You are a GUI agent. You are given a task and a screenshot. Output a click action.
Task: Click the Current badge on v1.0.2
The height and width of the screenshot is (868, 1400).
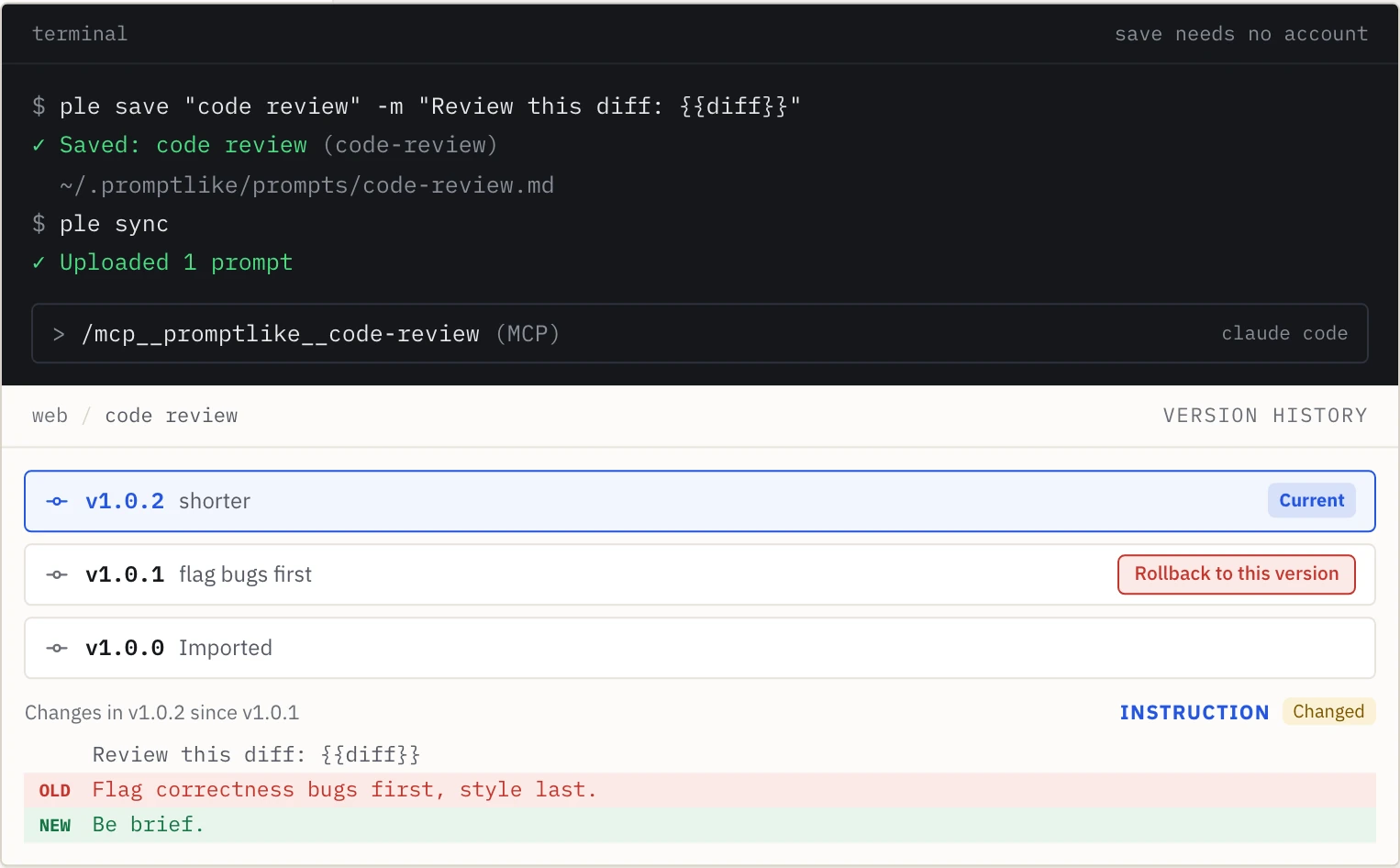click(1312, 501)
